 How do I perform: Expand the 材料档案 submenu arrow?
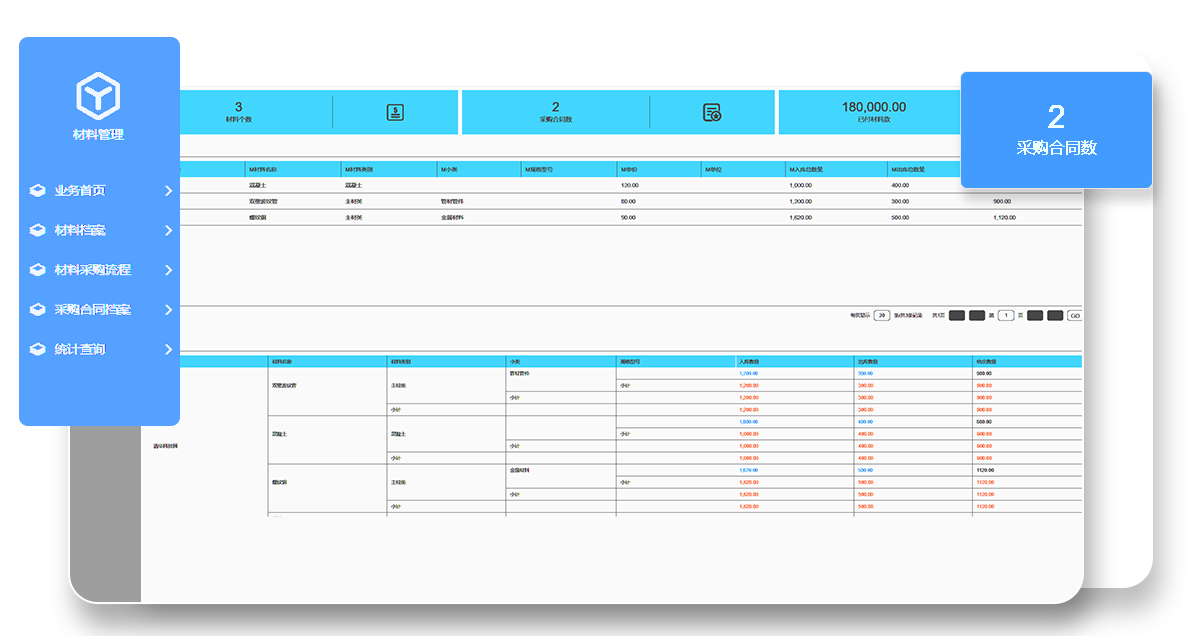[x=168, y=230]
